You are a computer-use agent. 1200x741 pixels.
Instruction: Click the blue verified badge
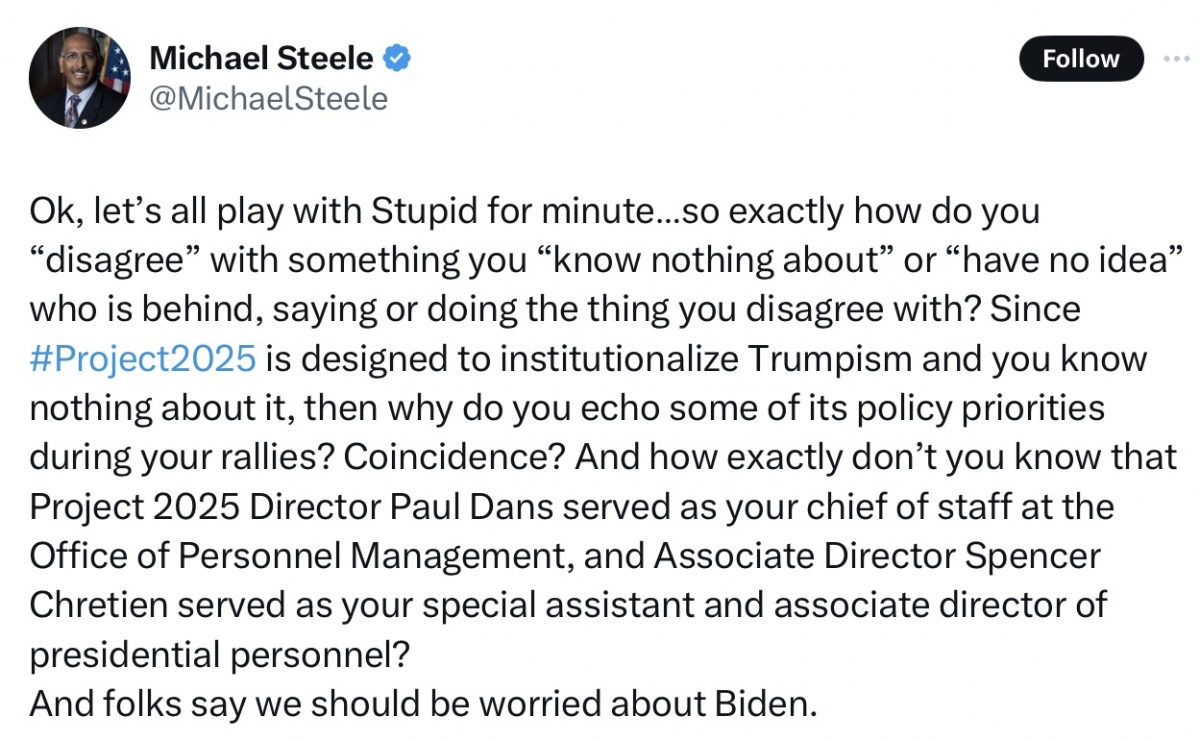pyautogui.click(x=397, y=59)
